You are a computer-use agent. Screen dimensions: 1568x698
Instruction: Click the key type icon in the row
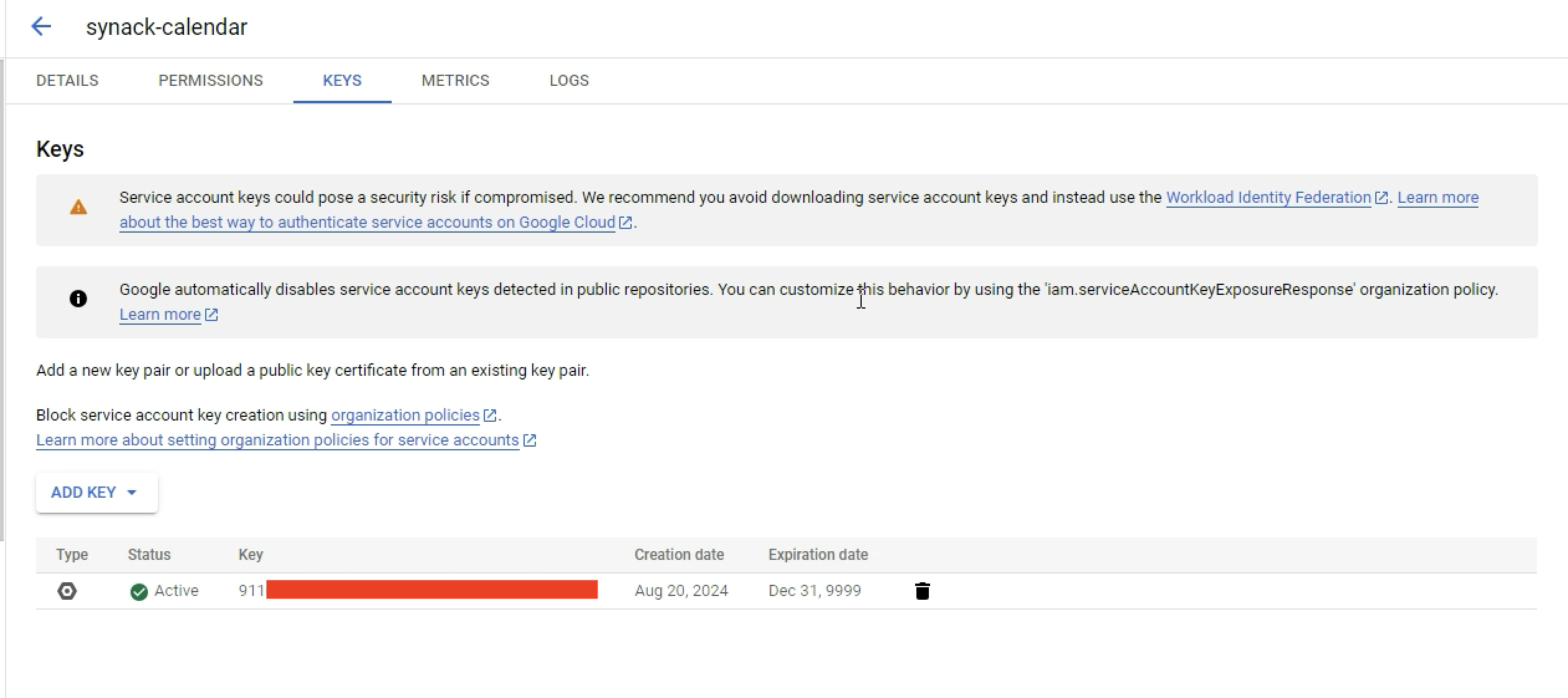click(67, 590)
